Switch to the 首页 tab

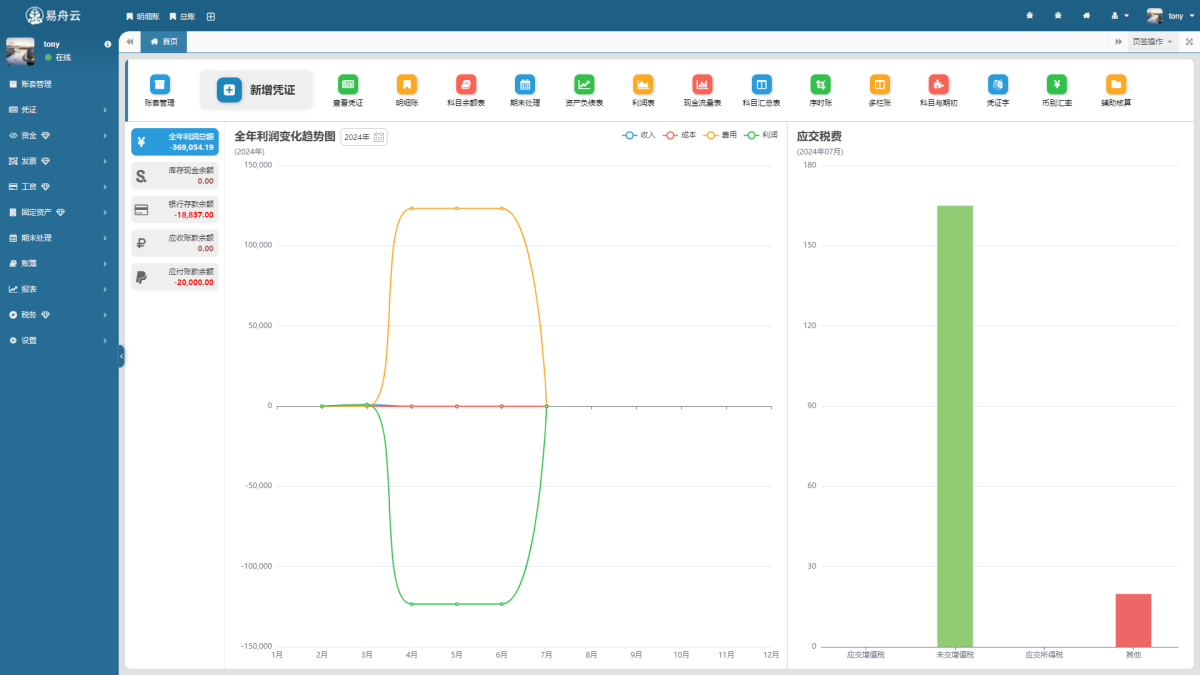(164, 41)
